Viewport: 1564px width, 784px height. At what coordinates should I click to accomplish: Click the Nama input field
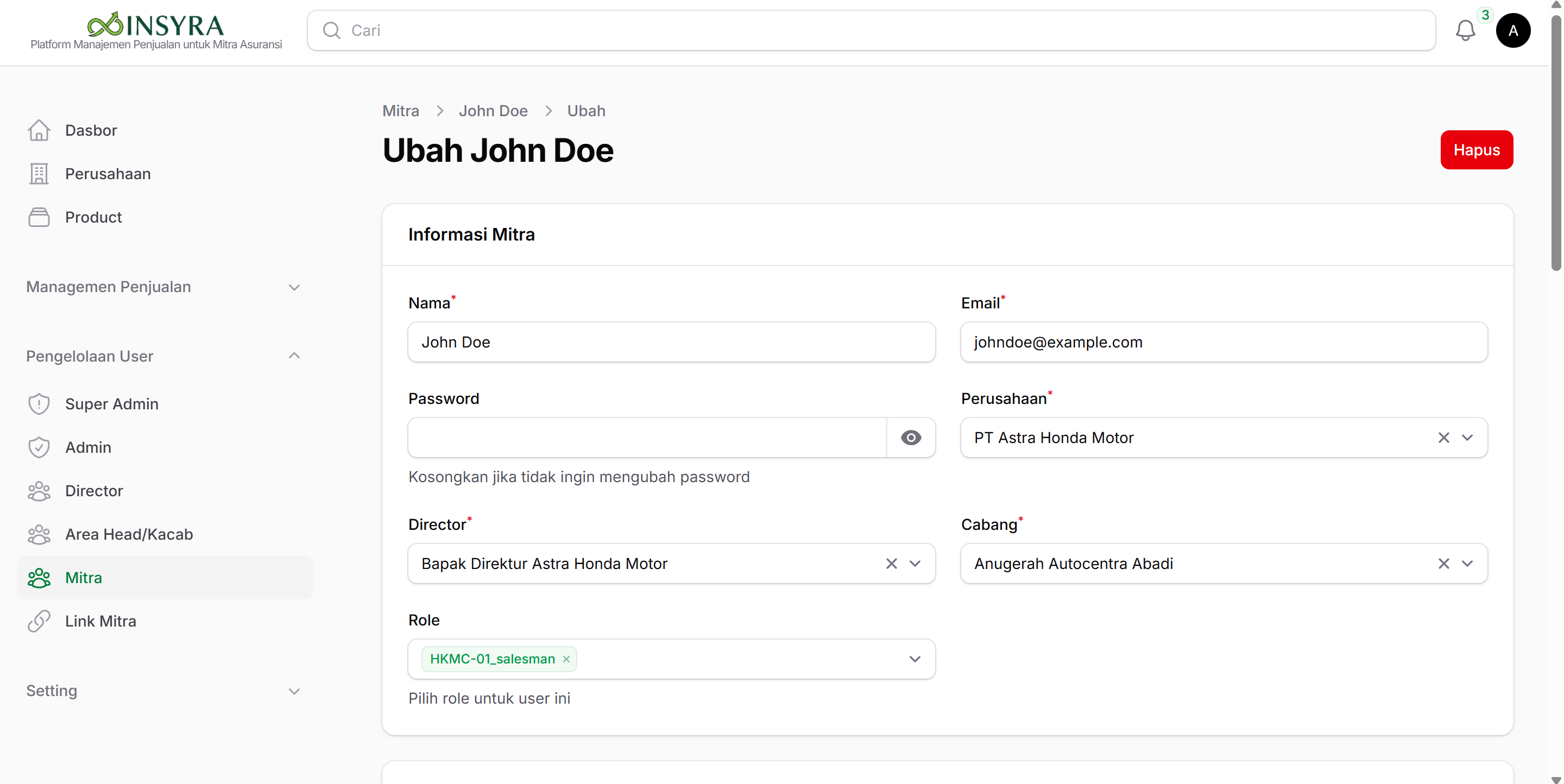(672, 342)
